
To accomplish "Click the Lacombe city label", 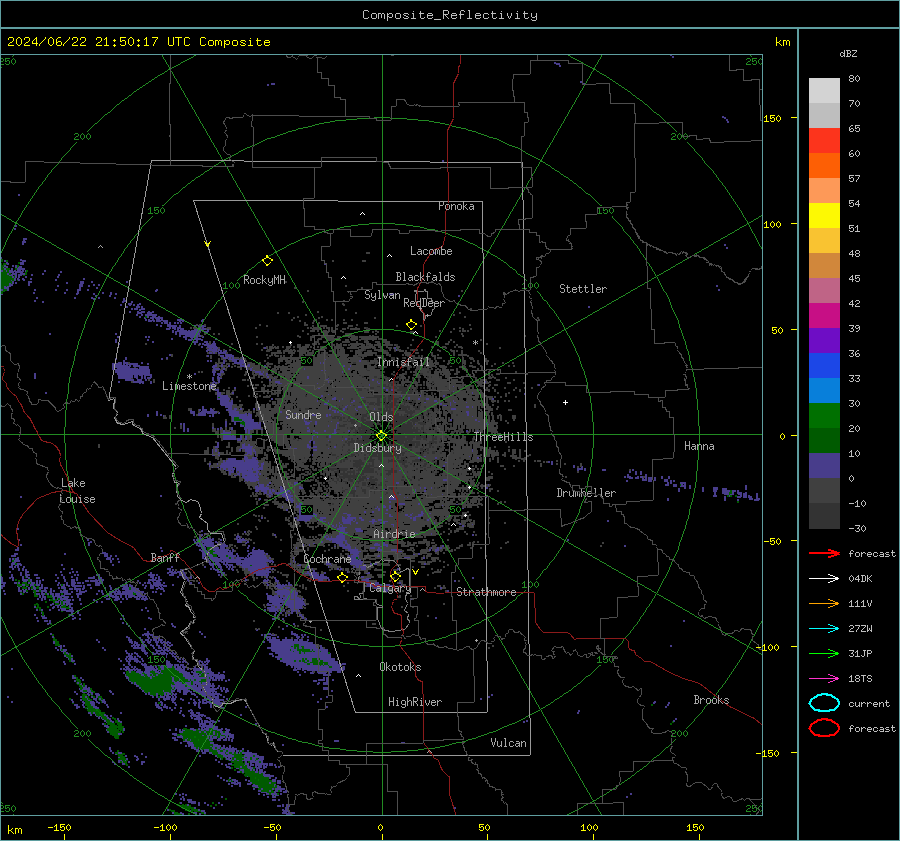I will point(431,251).
